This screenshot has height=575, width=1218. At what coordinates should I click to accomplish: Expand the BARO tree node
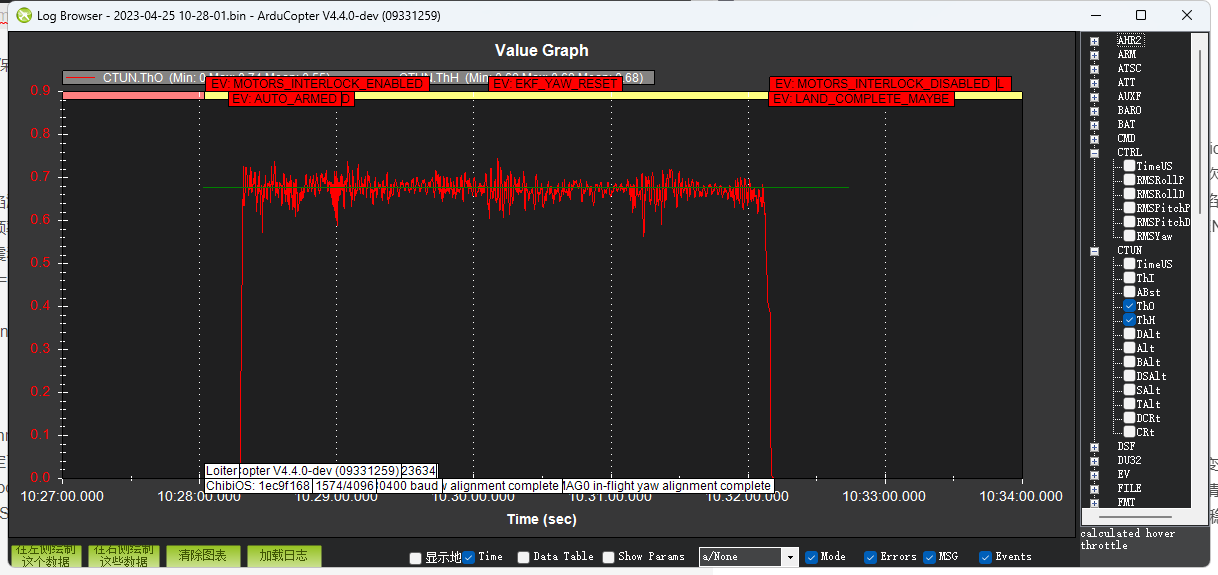click(x=1095, y=111)
